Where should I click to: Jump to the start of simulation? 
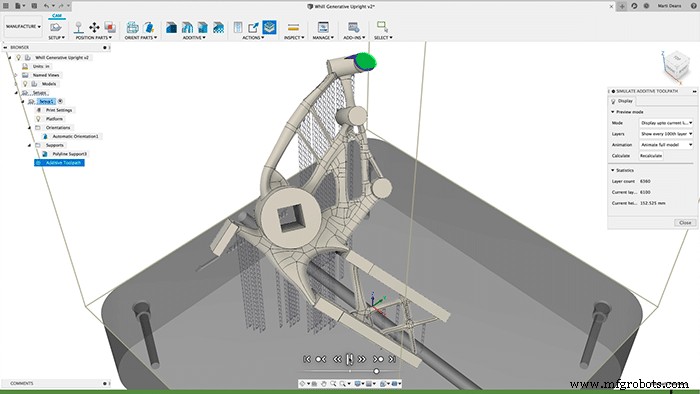tap(307, 359)
